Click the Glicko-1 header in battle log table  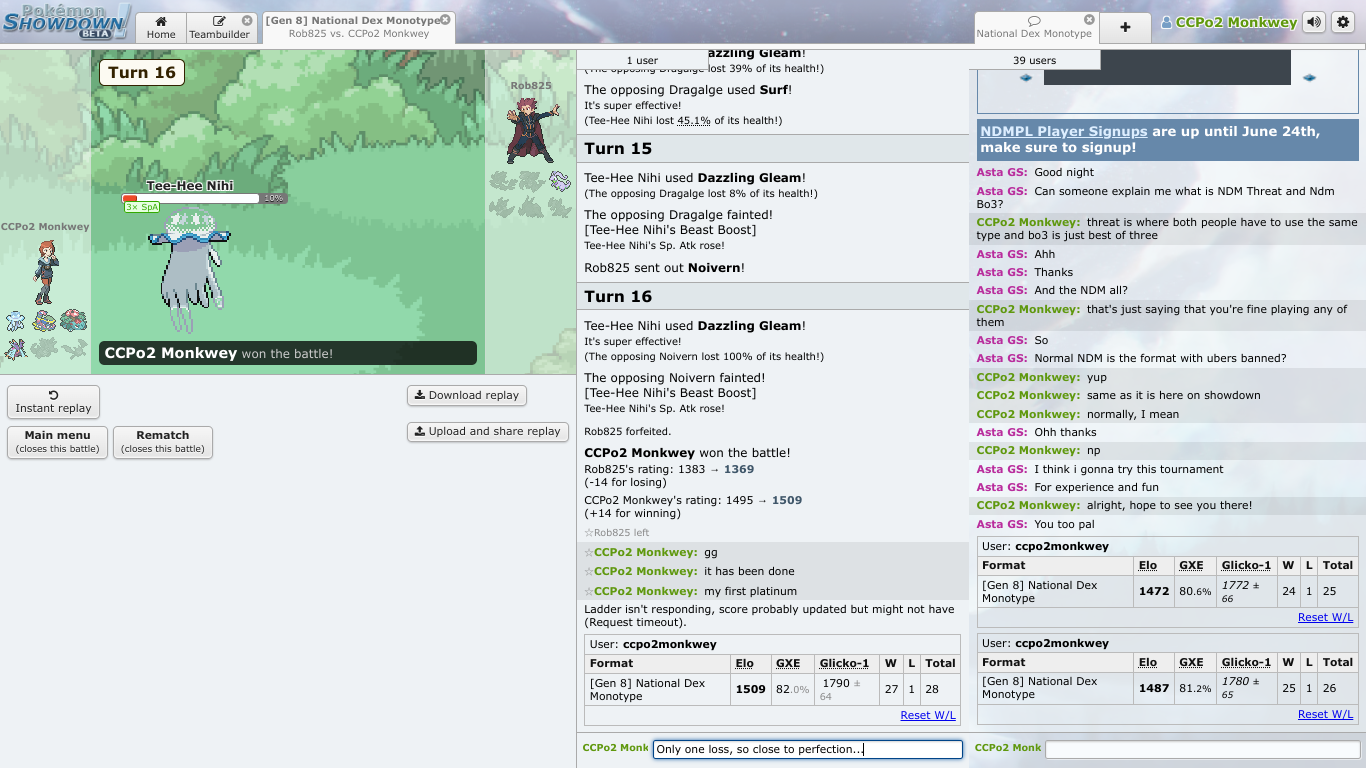pos(844,663)
